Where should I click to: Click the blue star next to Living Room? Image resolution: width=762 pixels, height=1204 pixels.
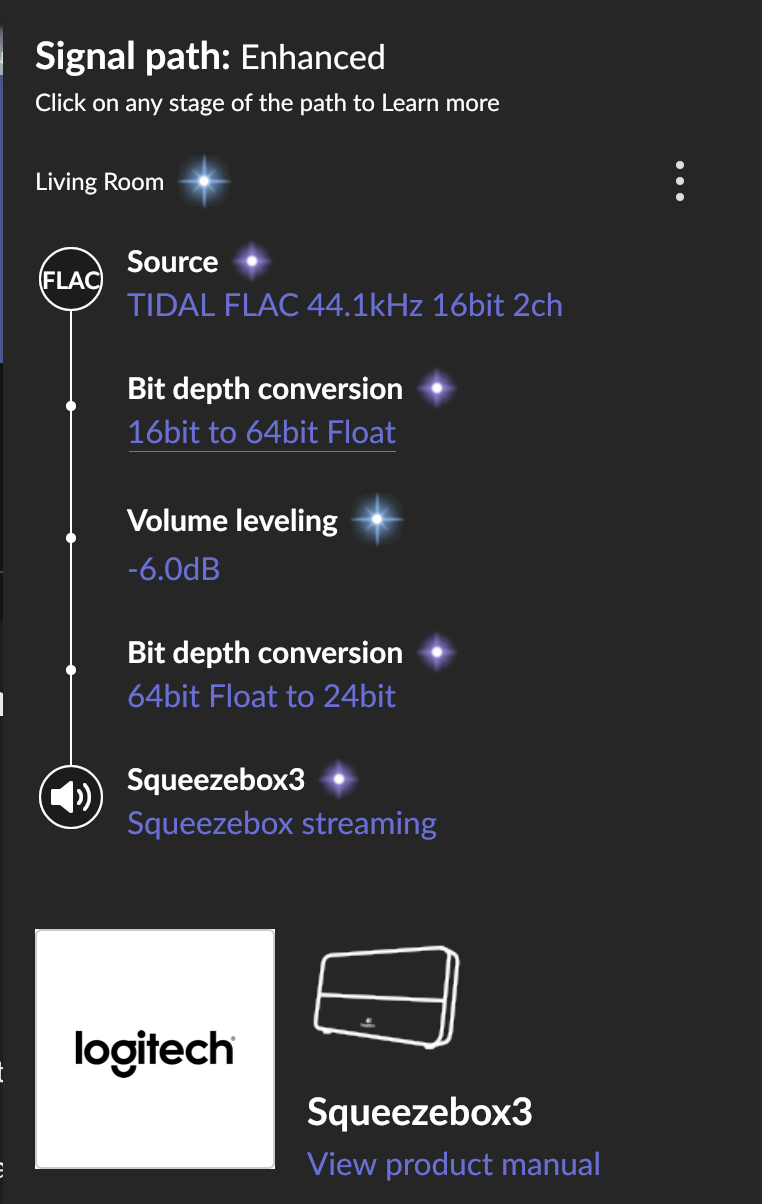tap(204, 181)
